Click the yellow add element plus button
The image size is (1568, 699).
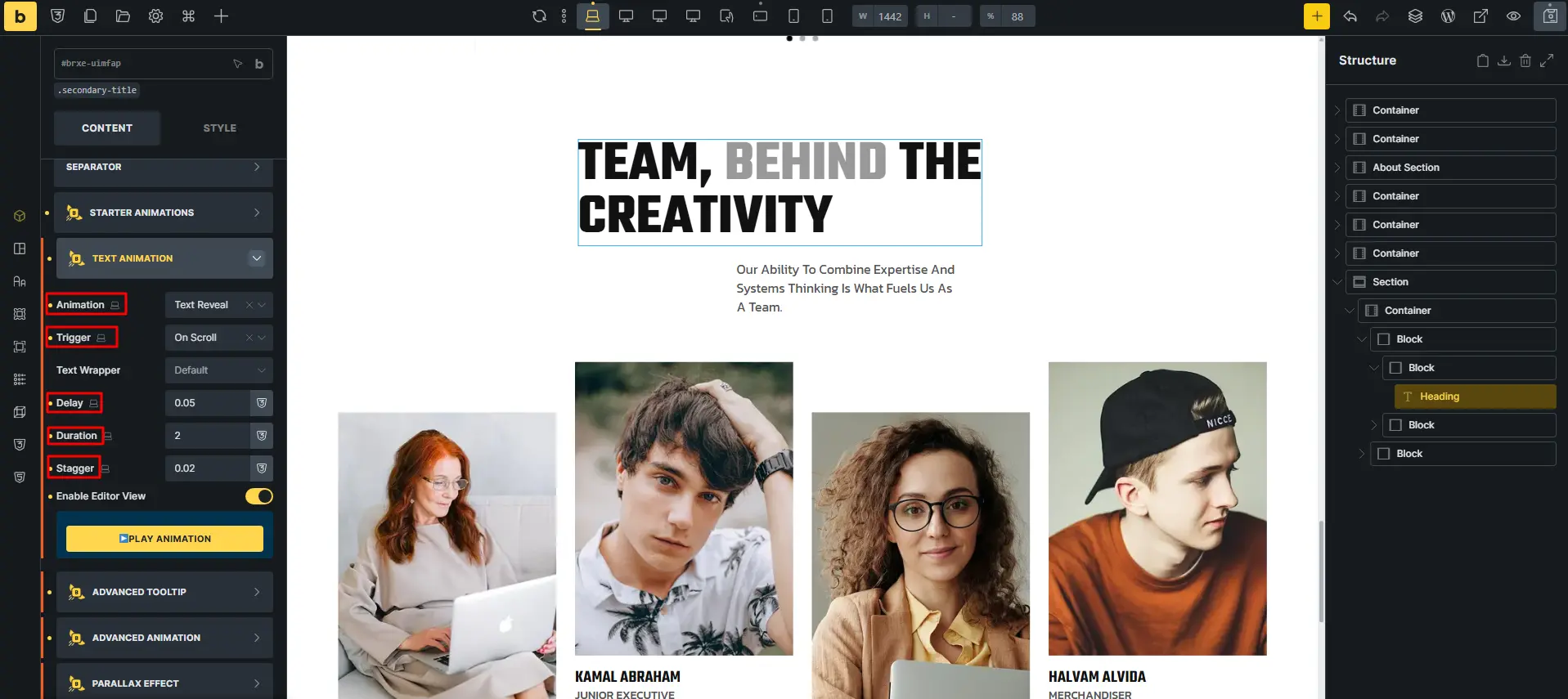pos(1316,16)
